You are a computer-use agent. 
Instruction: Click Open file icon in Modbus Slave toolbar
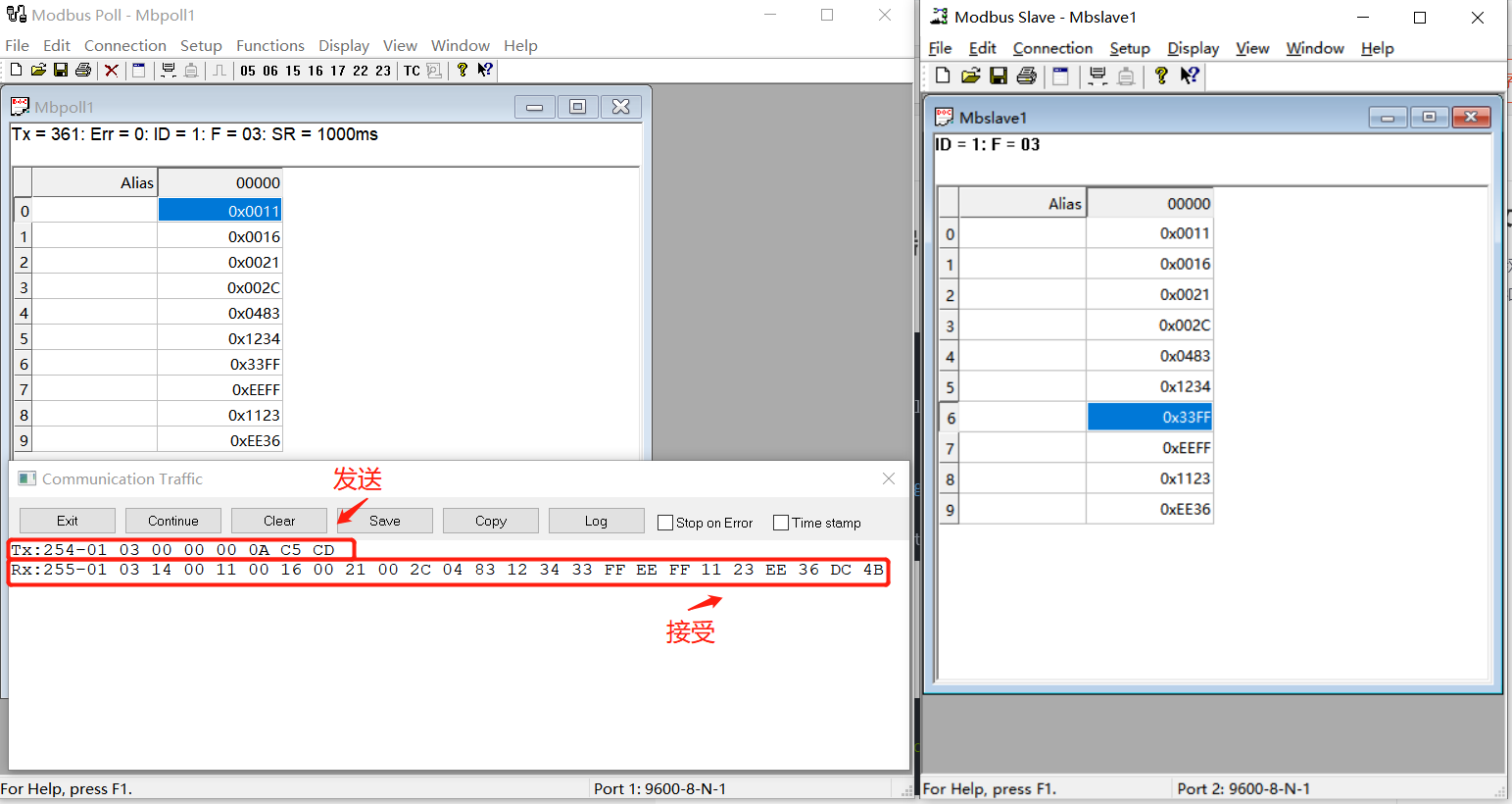pyautogui.click(x=971, y=75)
